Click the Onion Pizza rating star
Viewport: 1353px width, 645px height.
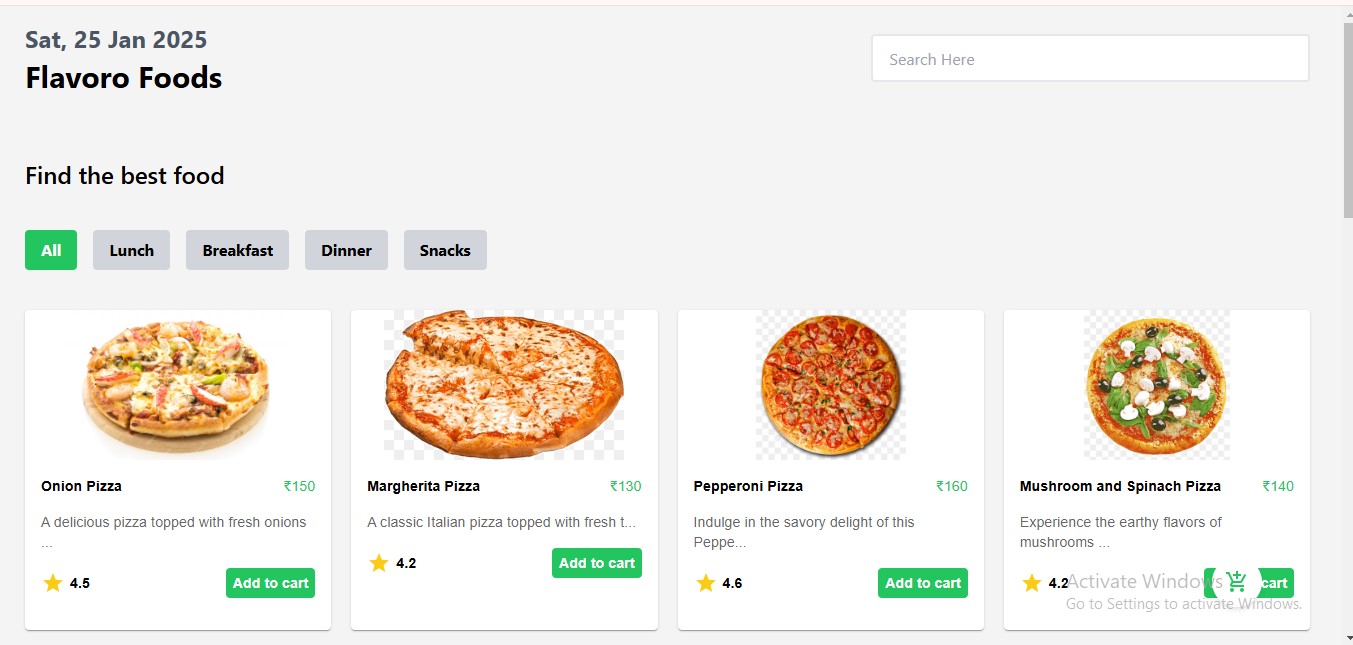coord(53,583)
